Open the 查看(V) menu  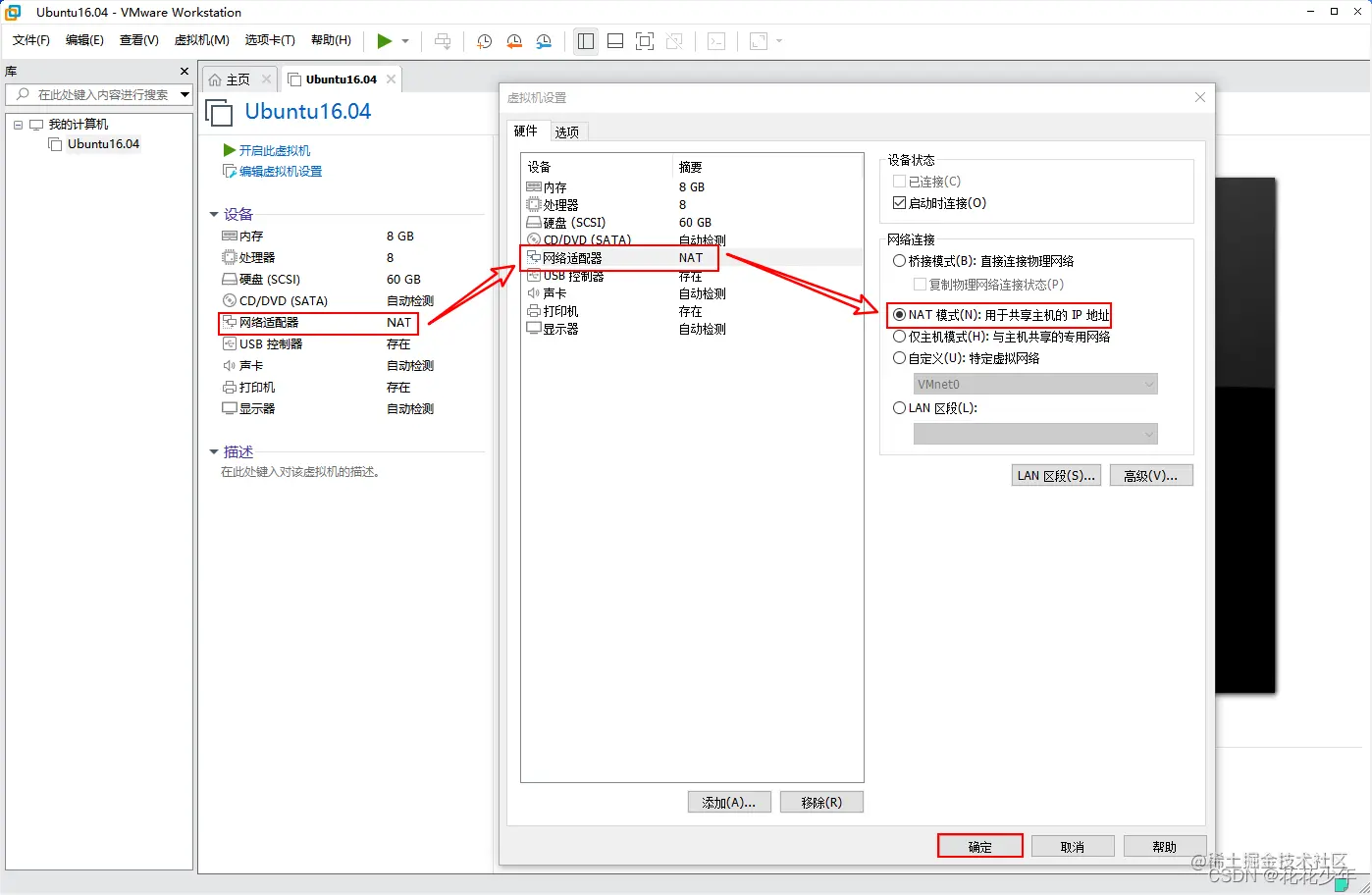tap(139, 40)
